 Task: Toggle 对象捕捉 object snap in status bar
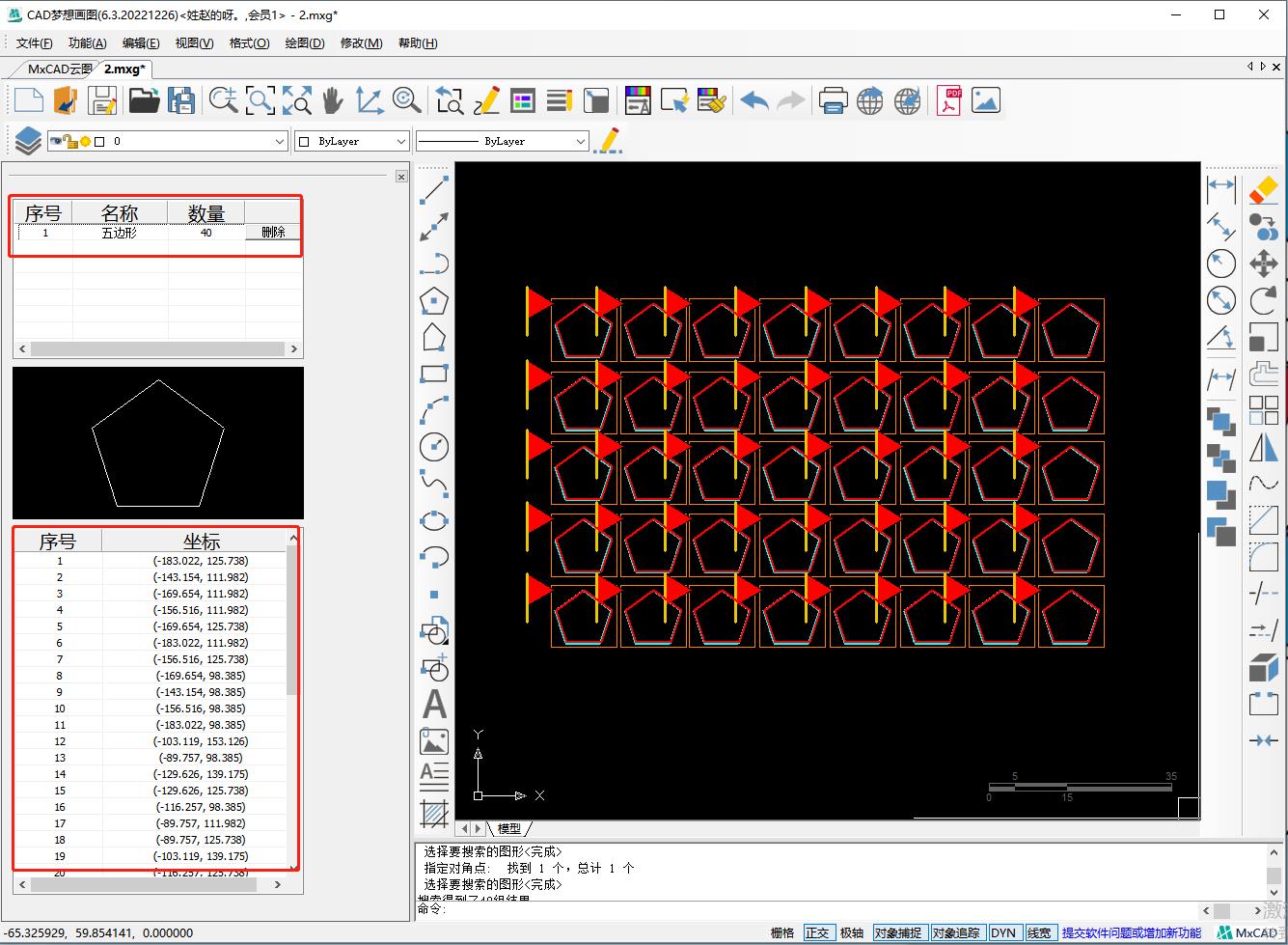coord(898,932)
